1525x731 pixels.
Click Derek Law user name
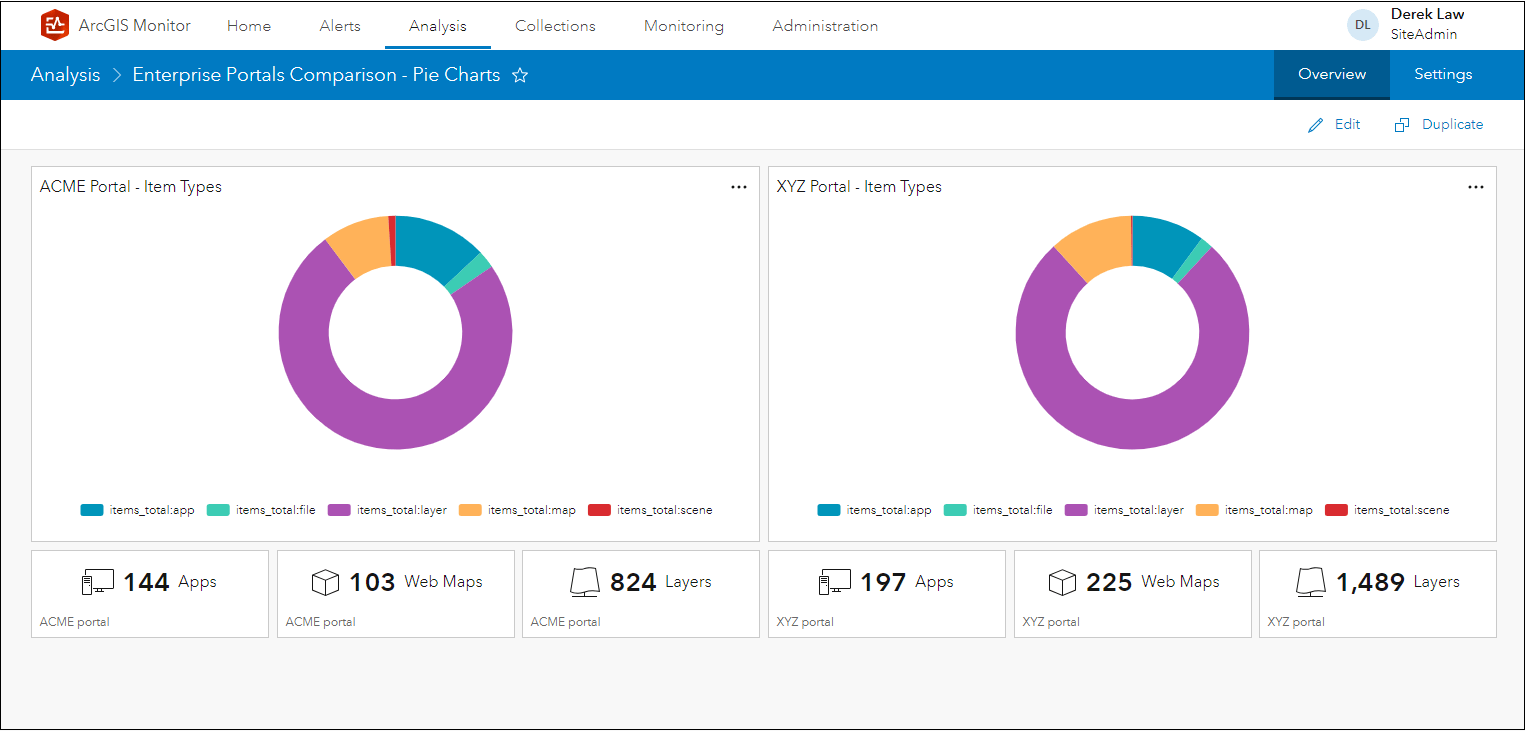(1428, 15)
